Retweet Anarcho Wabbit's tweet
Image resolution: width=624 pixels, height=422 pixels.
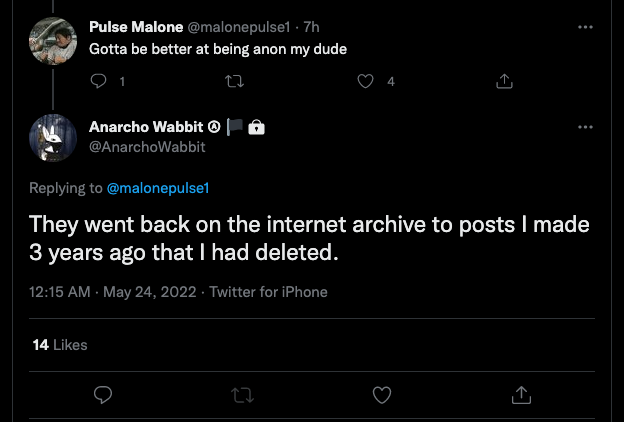tap(241, 395)
